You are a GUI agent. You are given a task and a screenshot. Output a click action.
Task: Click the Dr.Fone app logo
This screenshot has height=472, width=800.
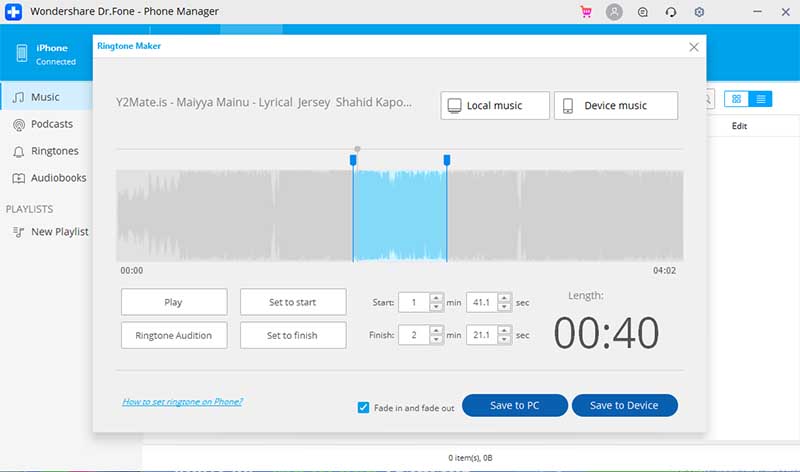point(13,12)
